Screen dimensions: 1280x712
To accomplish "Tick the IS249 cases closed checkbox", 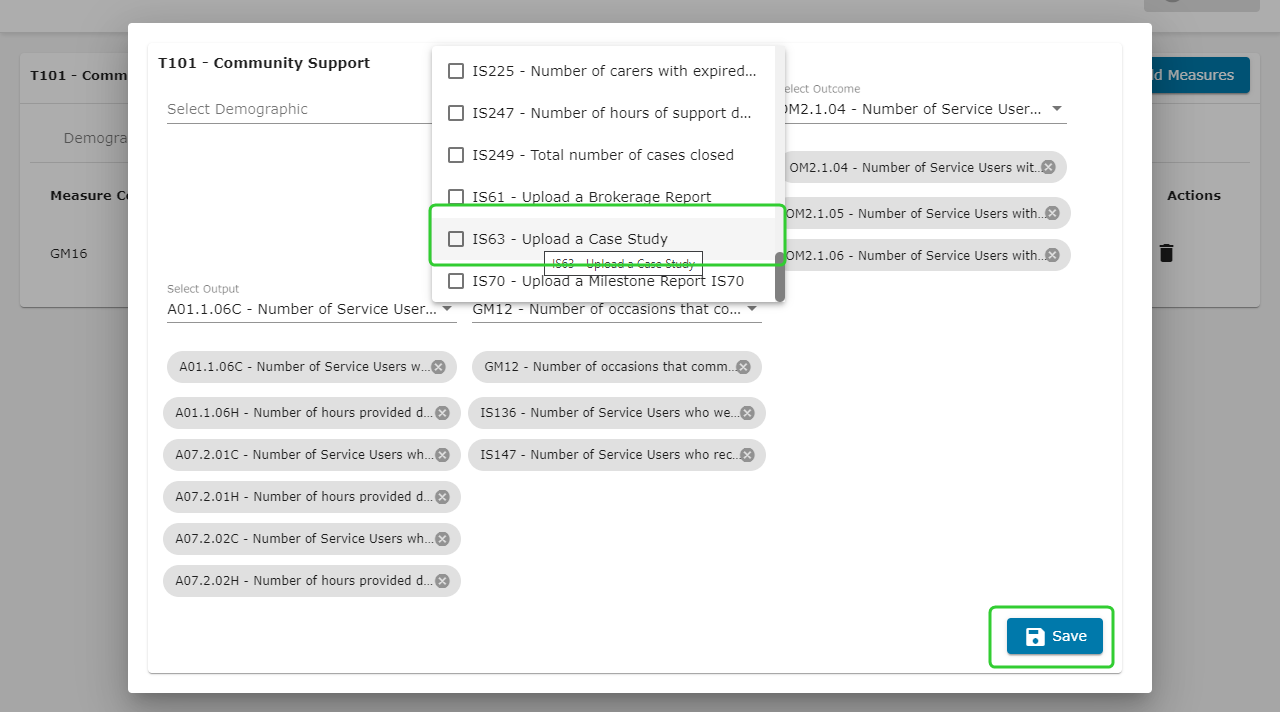I will (456, 155).
